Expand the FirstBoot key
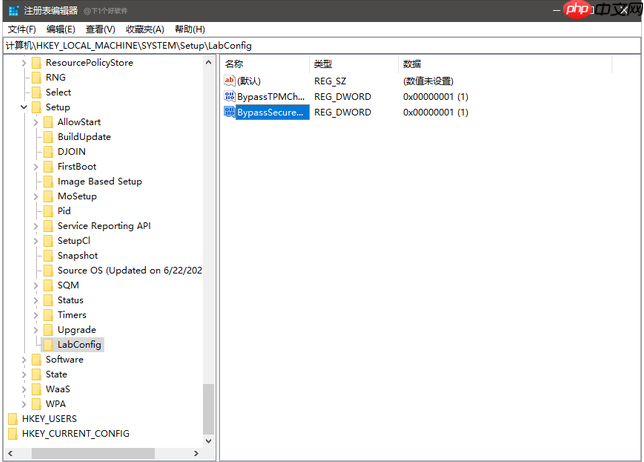Viewport: 644px width, 462px height. [x=36, y=167]
